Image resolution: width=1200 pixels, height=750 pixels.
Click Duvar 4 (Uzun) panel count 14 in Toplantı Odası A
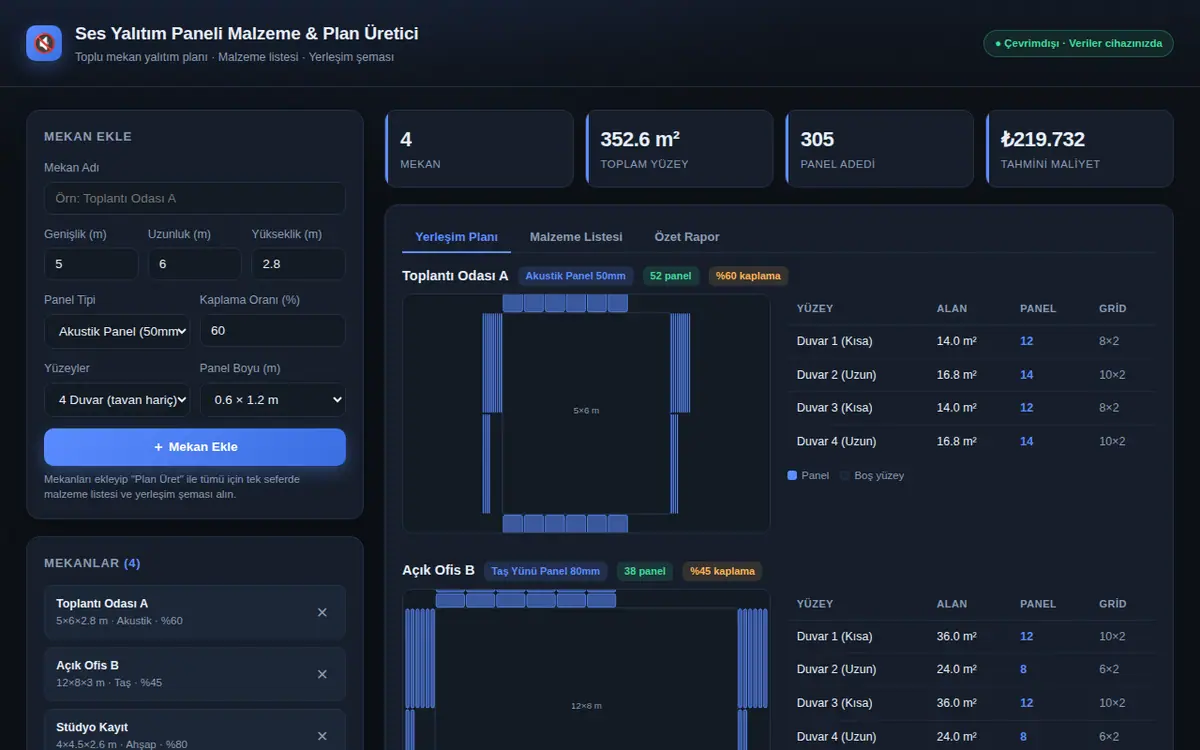click(1027, 441)
